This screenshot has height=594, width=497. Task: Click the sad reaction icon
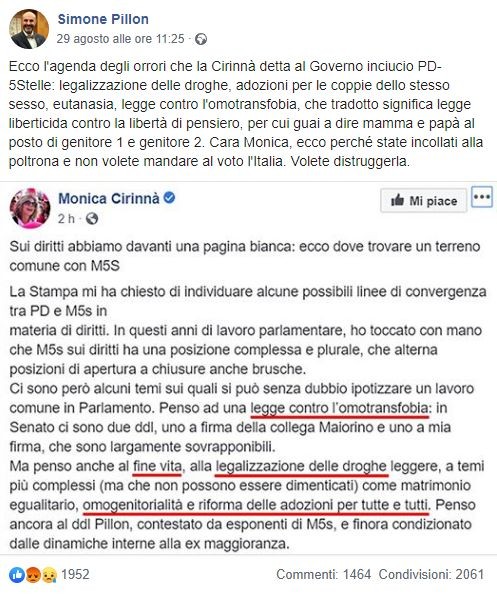coord(49,575)
